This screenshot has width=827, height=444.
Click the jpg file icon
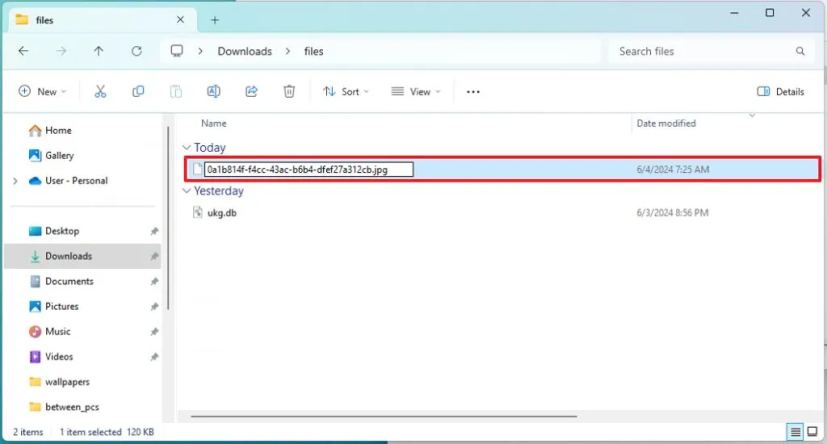(197, 169)
